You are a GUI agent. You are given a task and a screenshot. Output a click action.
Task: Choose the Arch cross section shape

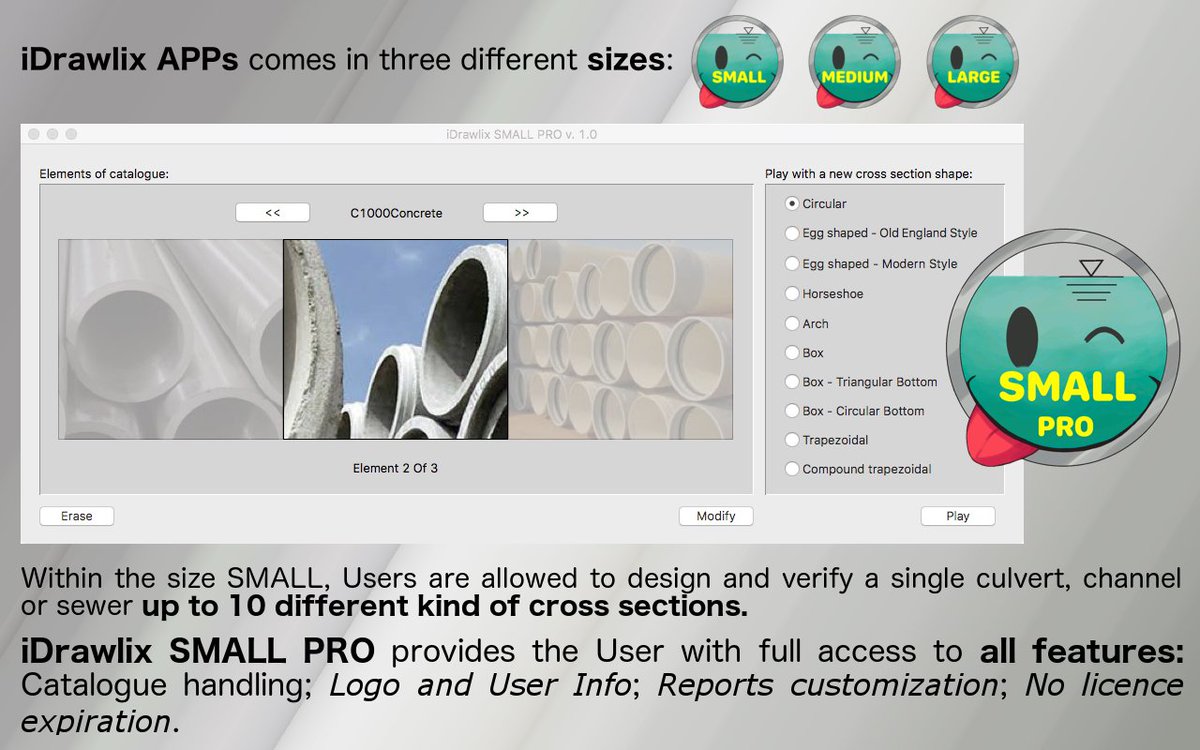tap(792, 324)
